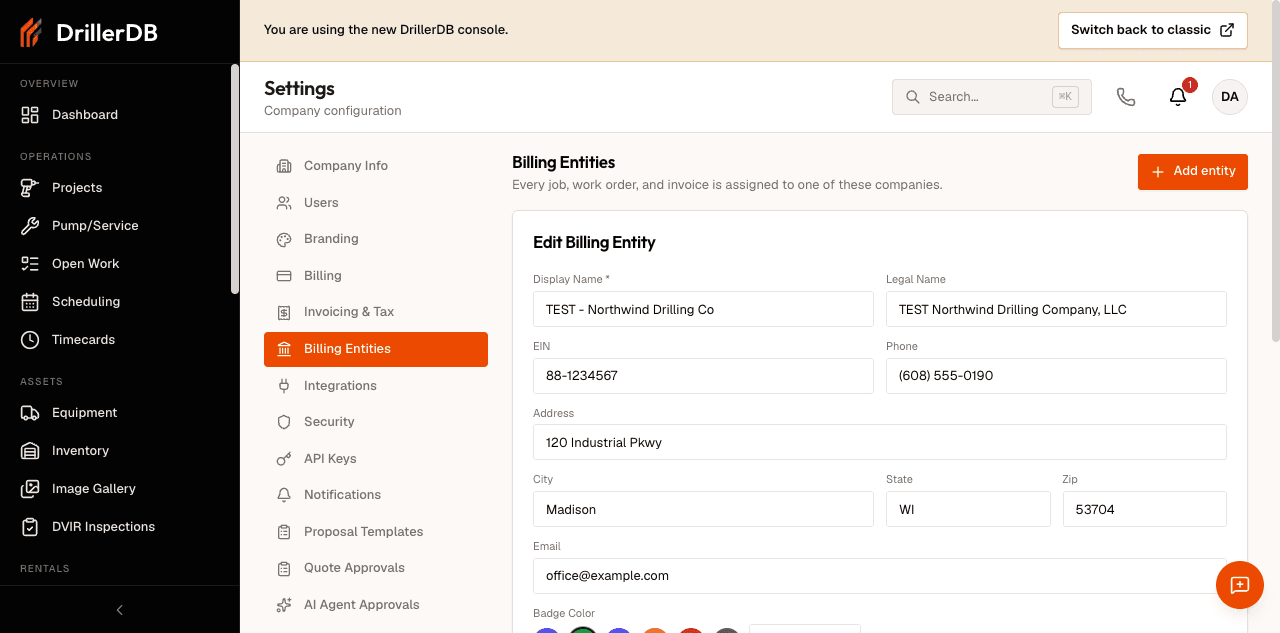1280x633 pixels.
Task: Go to Scheduling in sidebar
Action: coord(115,302)
